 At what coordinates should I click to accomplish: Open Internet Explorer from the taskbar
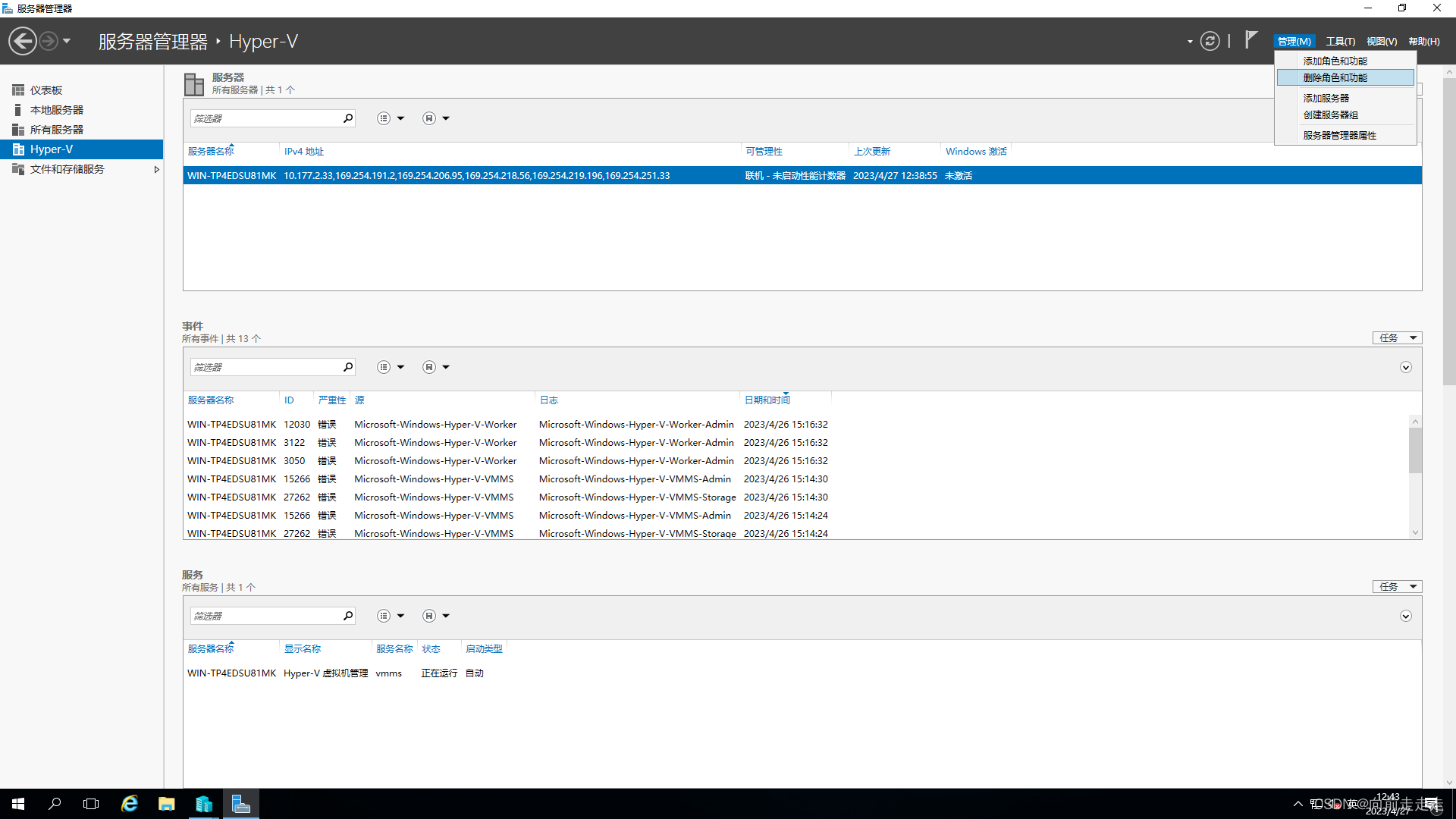pyautogui.click(x=130, y=804)
